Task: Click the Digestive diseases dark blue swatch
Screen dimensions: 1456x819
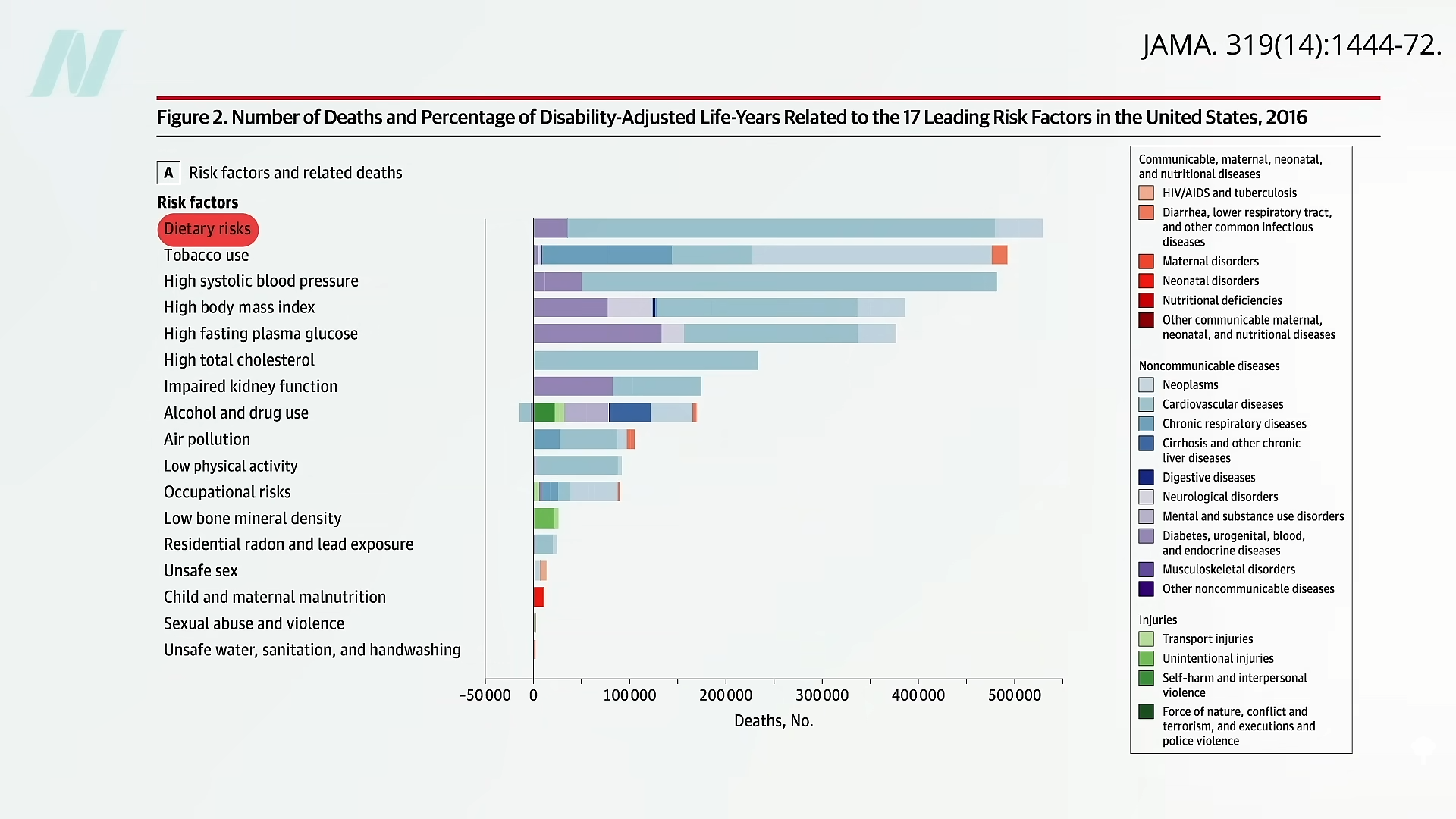Action: 1146,478
